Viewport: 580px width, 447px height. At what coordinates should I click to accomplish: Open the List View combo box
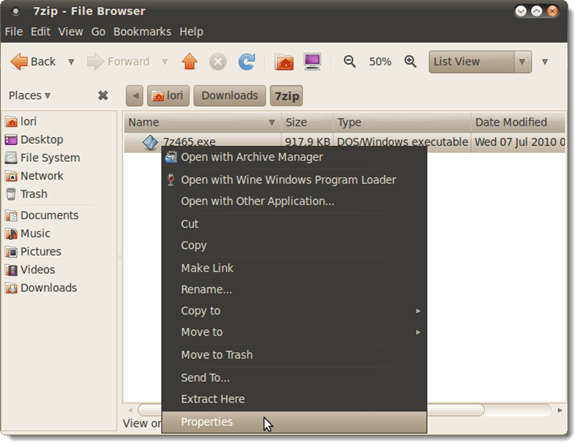(480, 62)
